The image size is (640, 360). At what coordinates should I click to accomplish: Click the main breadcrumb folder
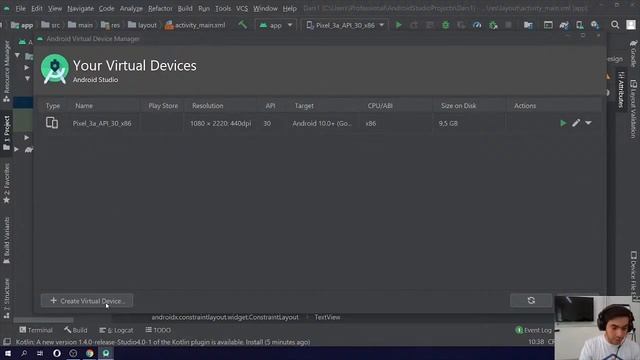[80, 25]
